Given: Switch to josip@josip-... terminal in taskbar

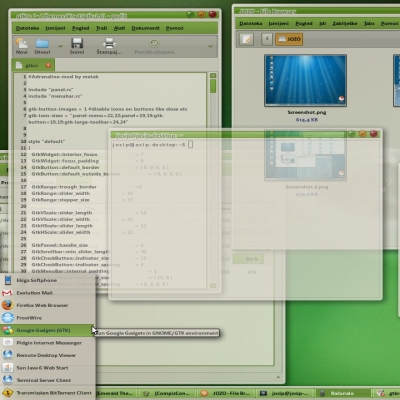Looking at the screenshot, I should tap(286, 393).
